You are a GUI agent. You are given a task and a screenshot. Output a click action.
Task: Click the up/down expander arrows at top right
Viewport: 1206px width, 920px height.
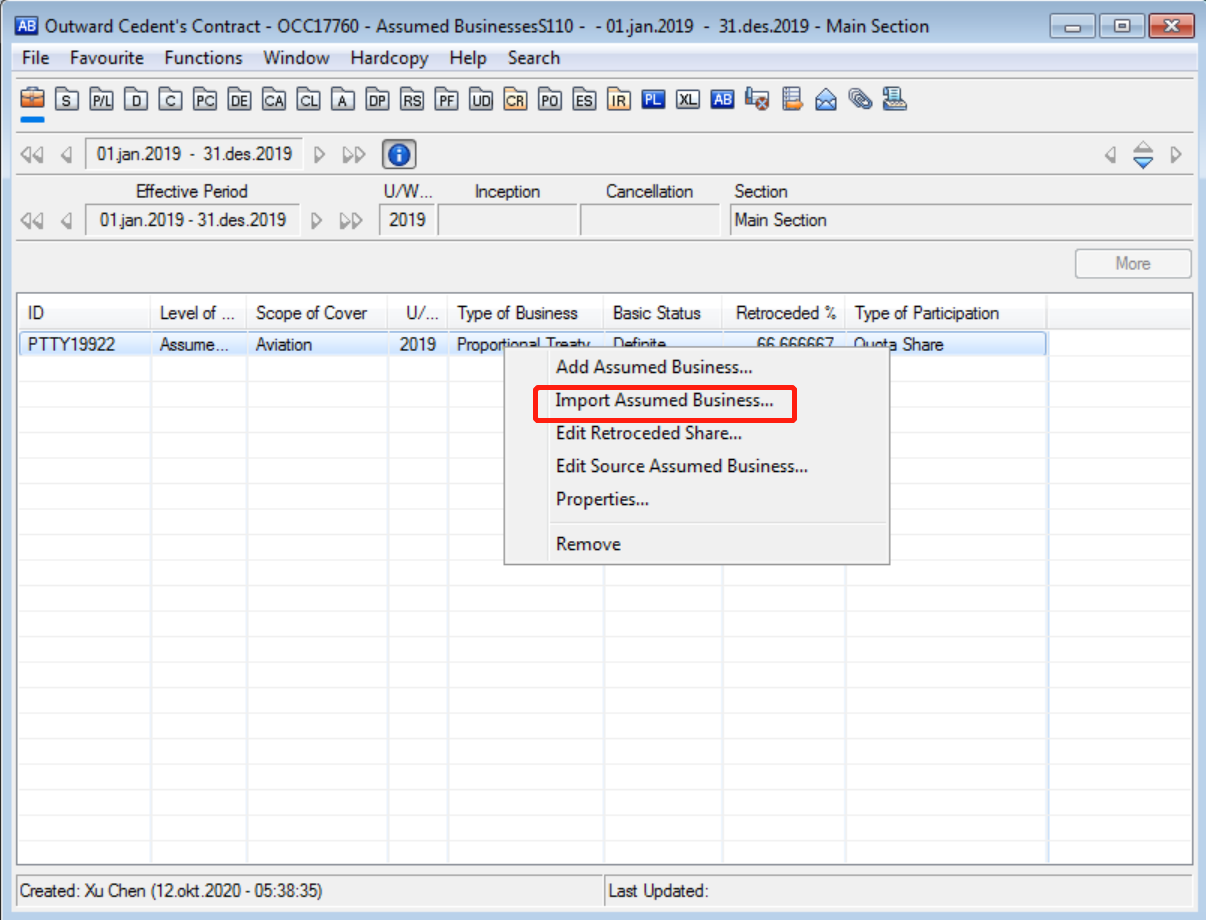(1143, 155)
